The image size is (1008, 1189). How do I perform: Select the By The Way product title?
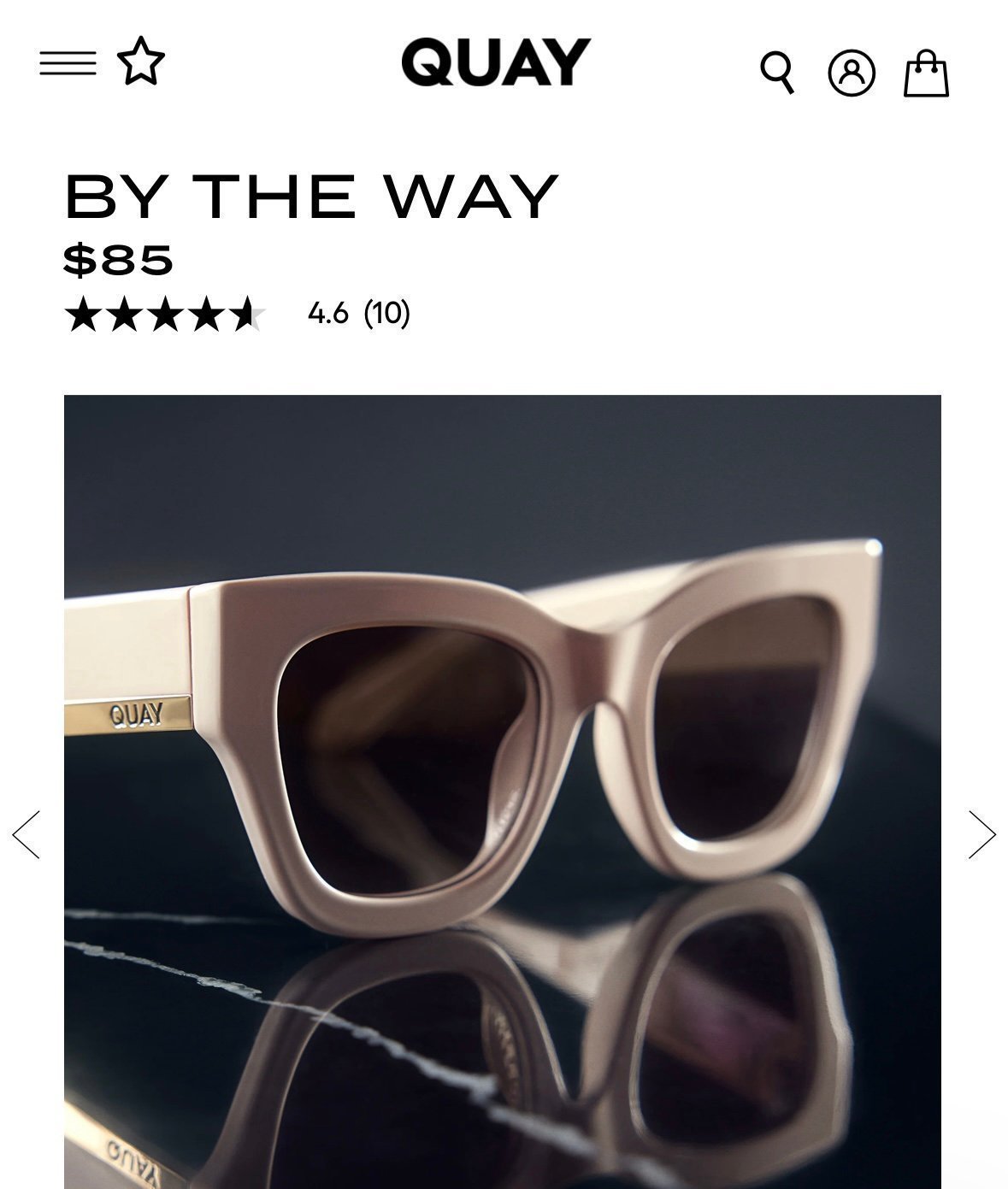tap(311, 197)
